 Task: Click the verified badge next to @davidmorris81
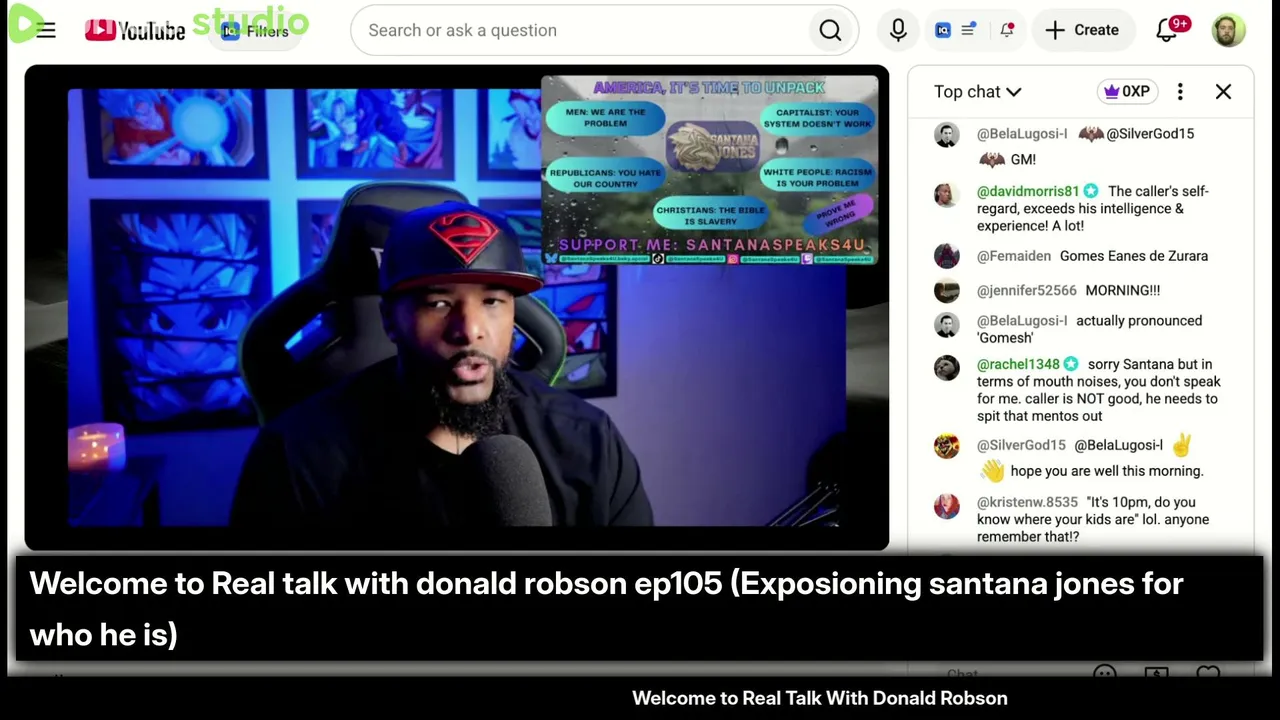(1090, 191)
